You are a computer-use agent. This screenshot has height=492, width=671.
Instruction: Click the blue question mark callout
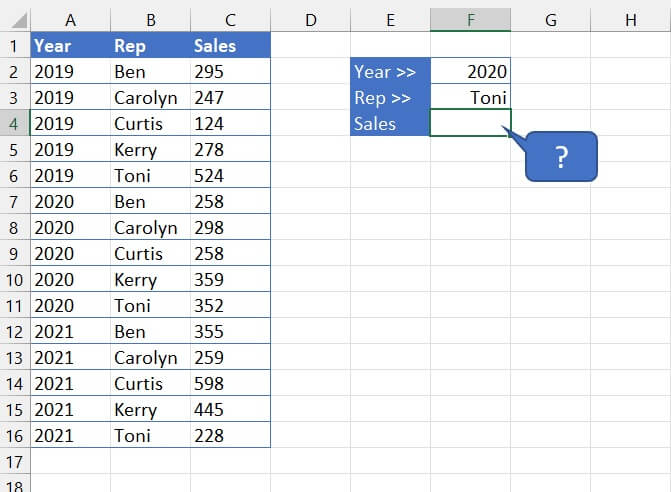(561, 157)
